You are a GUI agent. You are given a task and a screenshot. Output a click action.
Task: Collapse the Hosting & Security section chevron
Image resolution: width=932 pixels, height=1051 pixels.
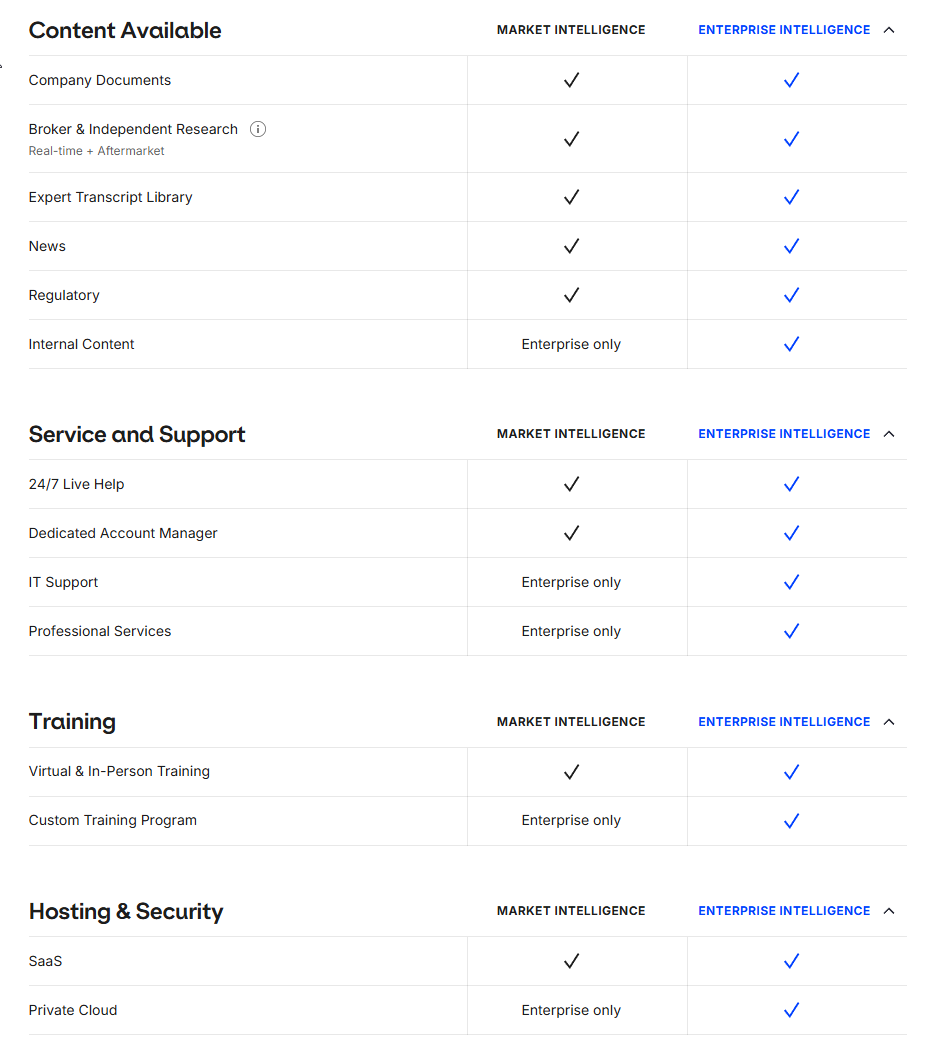889,911
